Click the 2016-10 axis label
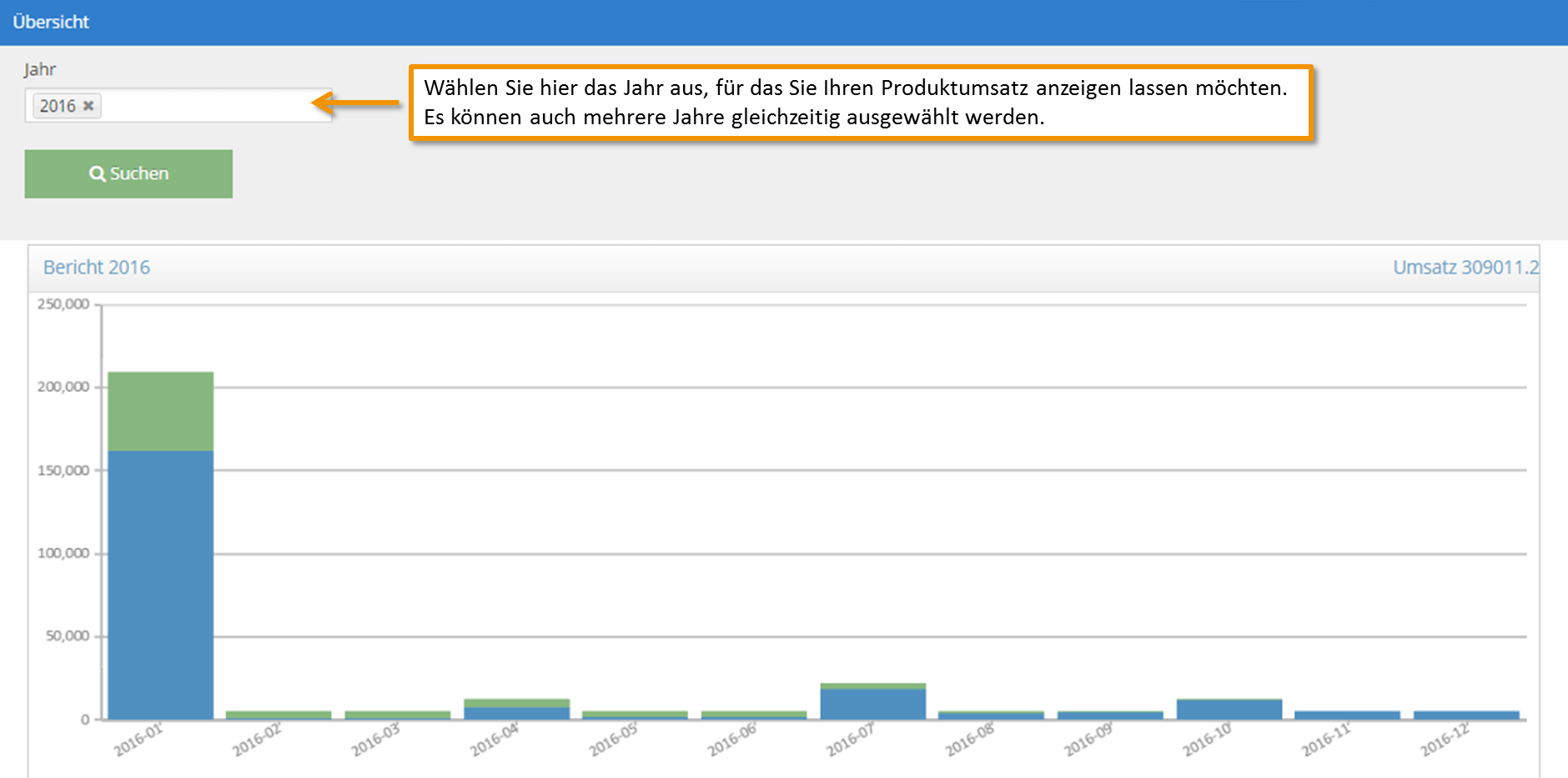Screen dimensions: 1568x778 tap(1207, 740)
